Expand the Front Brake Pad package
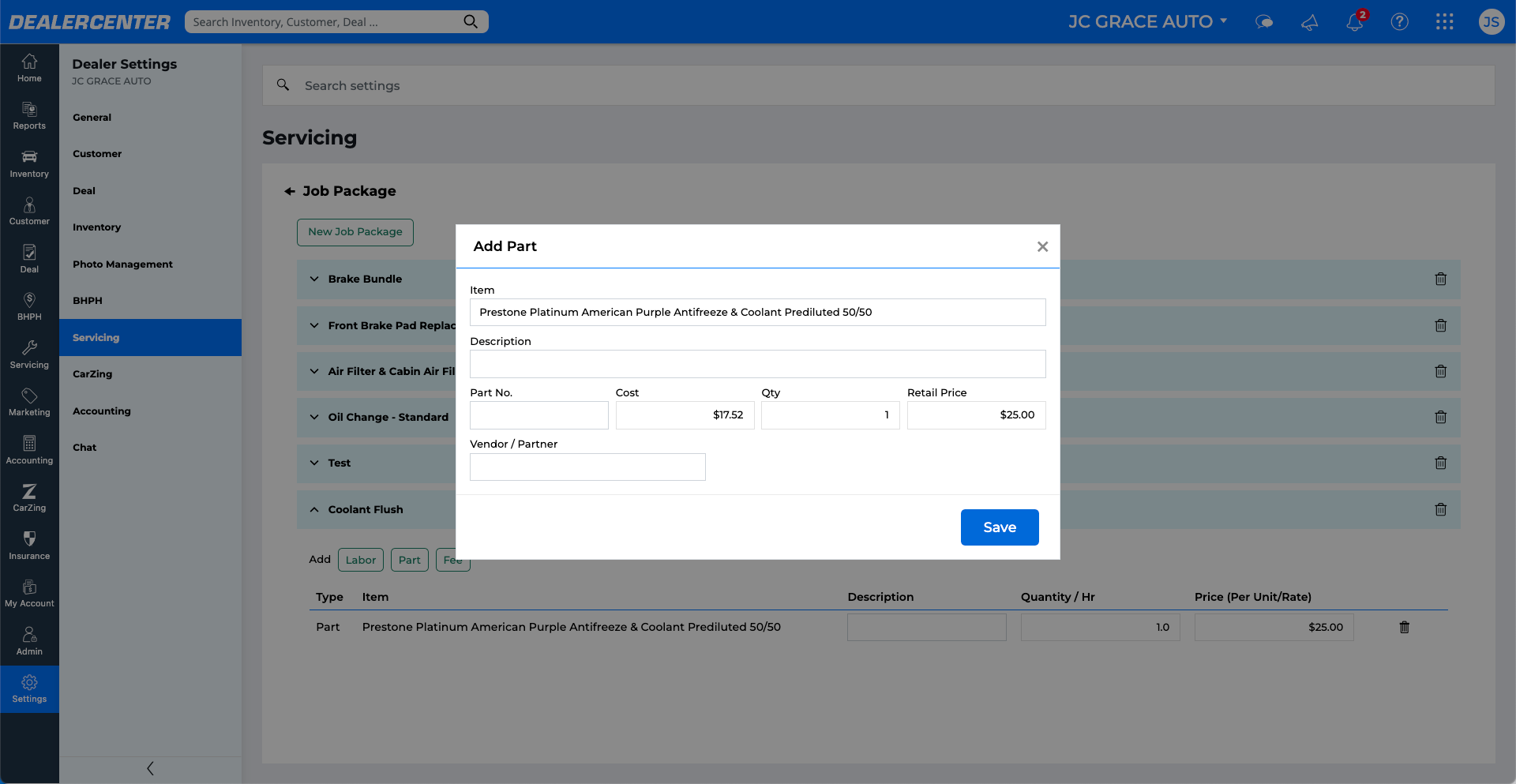 (314, 325)
